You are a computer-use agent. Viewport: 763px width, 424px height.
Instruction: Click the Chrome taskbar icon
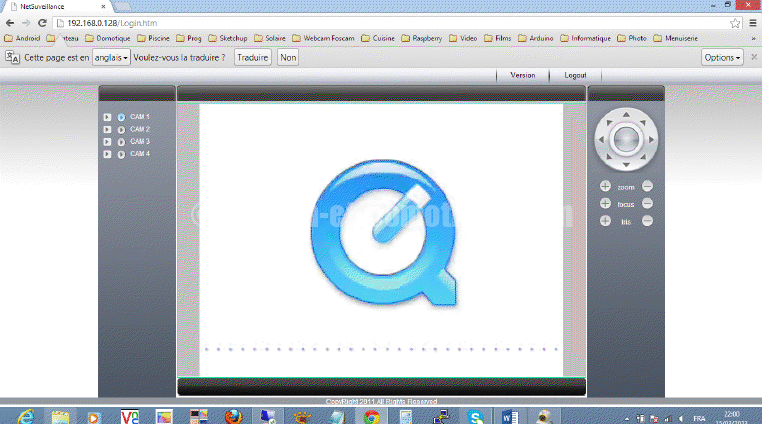pos(371,417)
